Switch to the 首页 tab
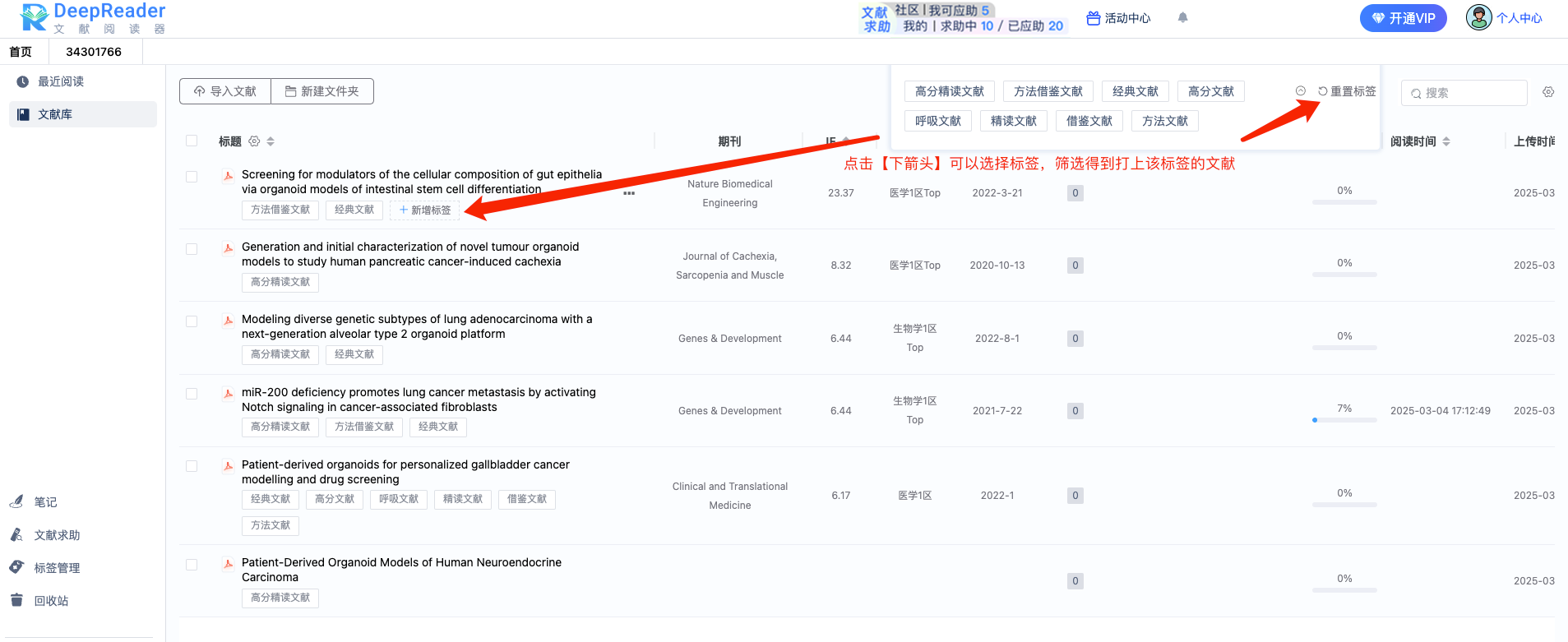The height and width of the screenshot is (642, 1568). pyautogui.click(x=21, y=52)
